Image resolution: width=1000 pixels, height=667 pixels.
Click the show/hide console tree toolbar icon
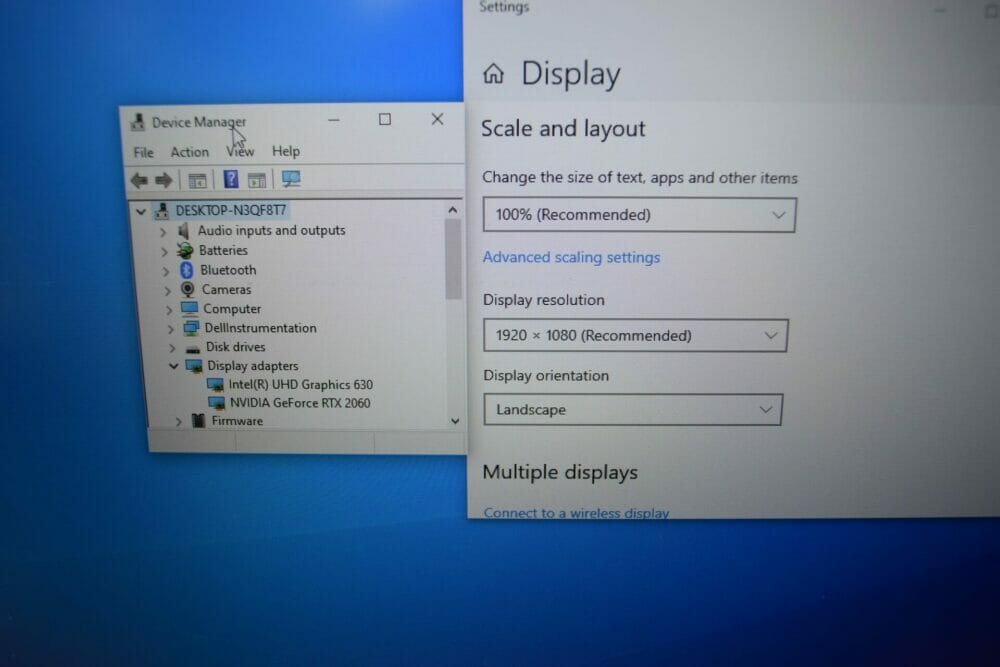[197, 180]
